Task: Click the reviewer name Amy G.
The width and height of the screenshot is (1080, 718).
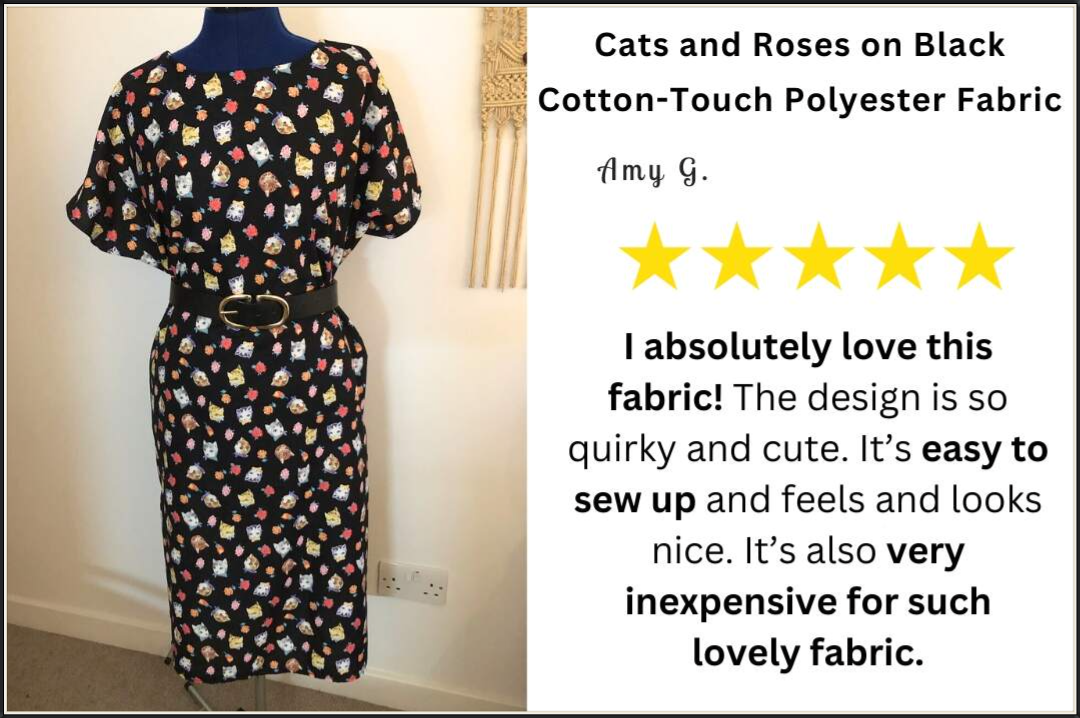Action: tap(652, 170)
